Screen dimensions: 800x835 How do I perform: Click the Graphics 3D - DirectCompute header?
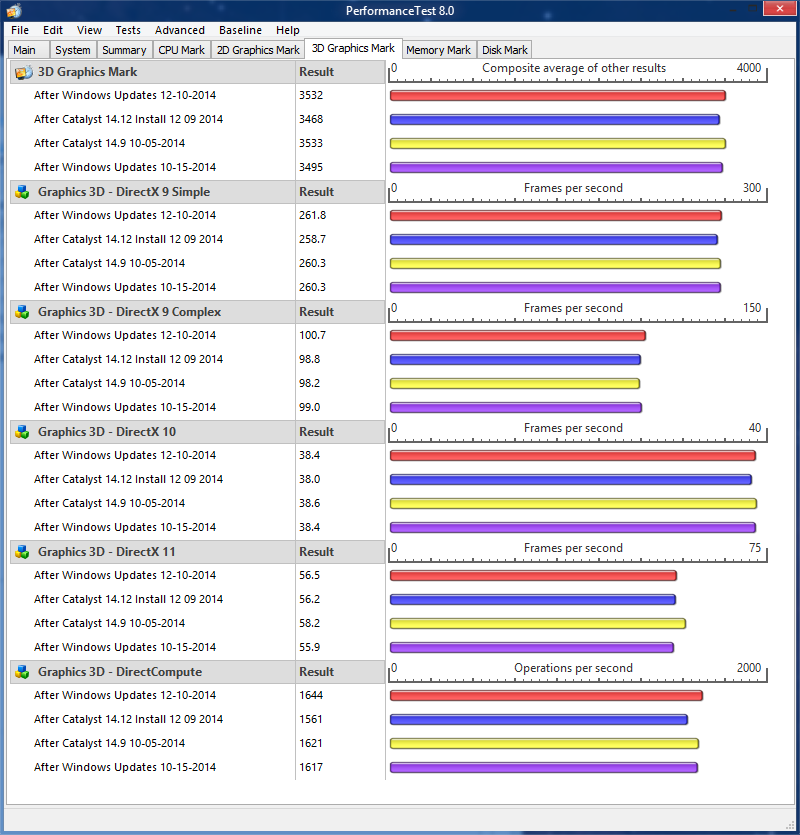(152, 672)
